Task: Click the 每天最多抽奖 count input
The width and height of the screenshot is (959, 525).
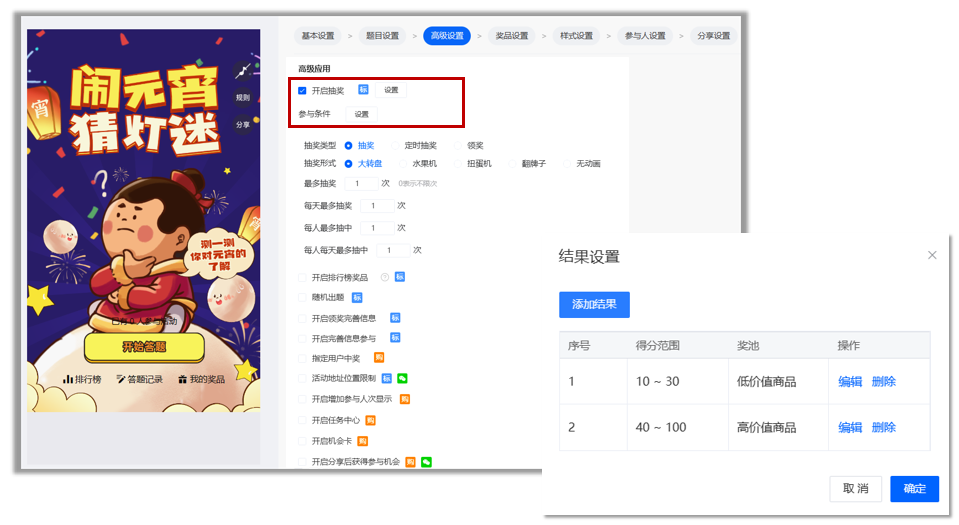Action: coord(377,206)
